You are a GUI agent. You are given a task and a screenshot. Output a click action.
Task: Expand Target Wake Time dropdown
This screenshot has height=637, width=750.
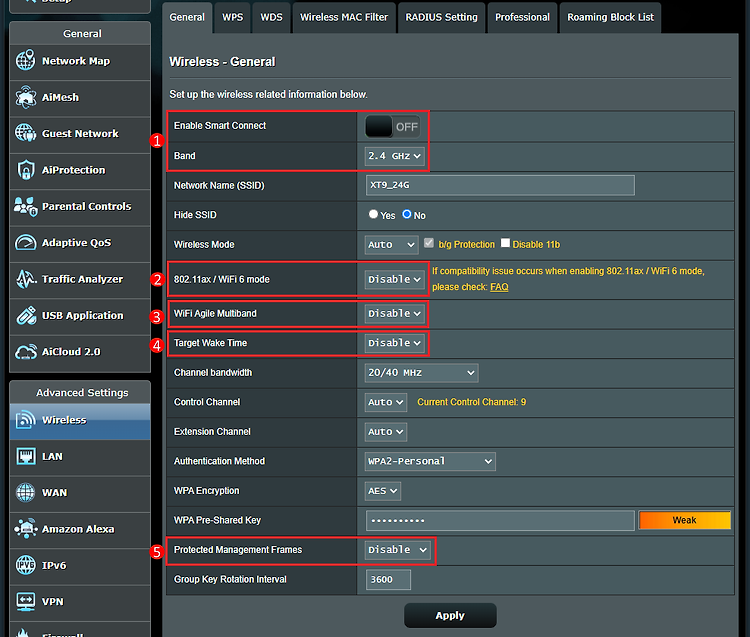(395, 343)
